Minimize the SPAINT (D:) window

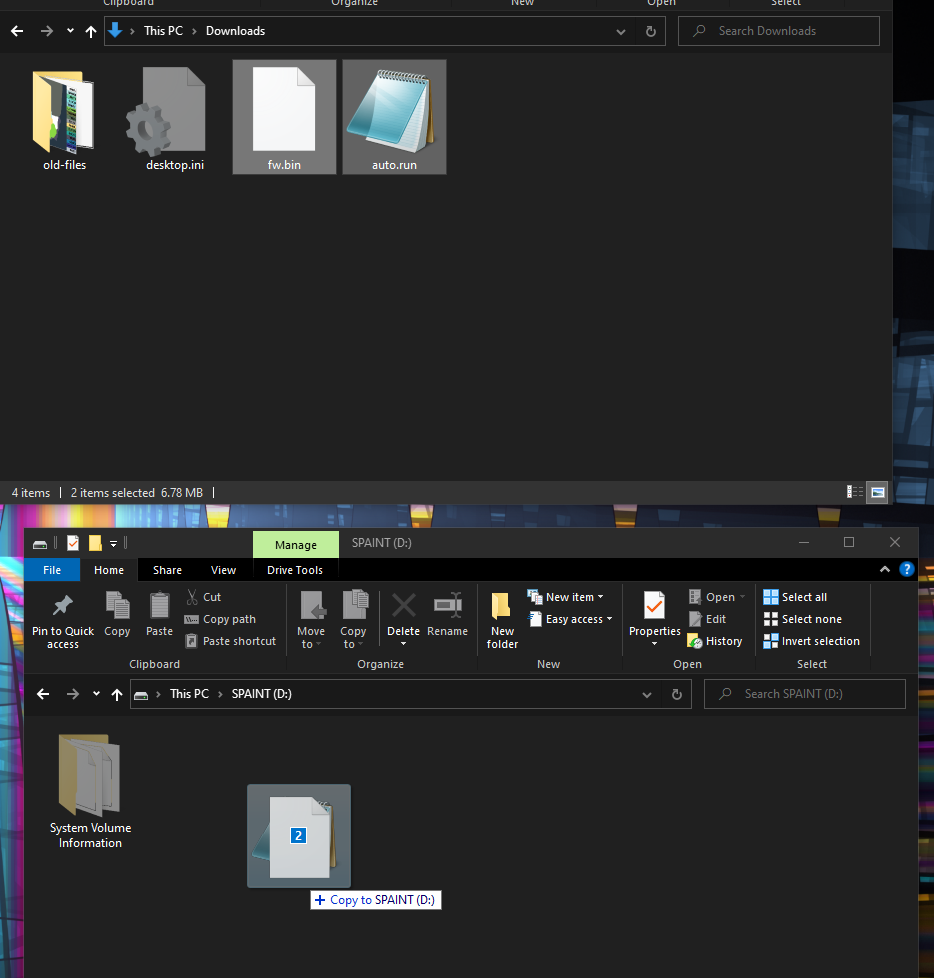[x=804, y=542]
